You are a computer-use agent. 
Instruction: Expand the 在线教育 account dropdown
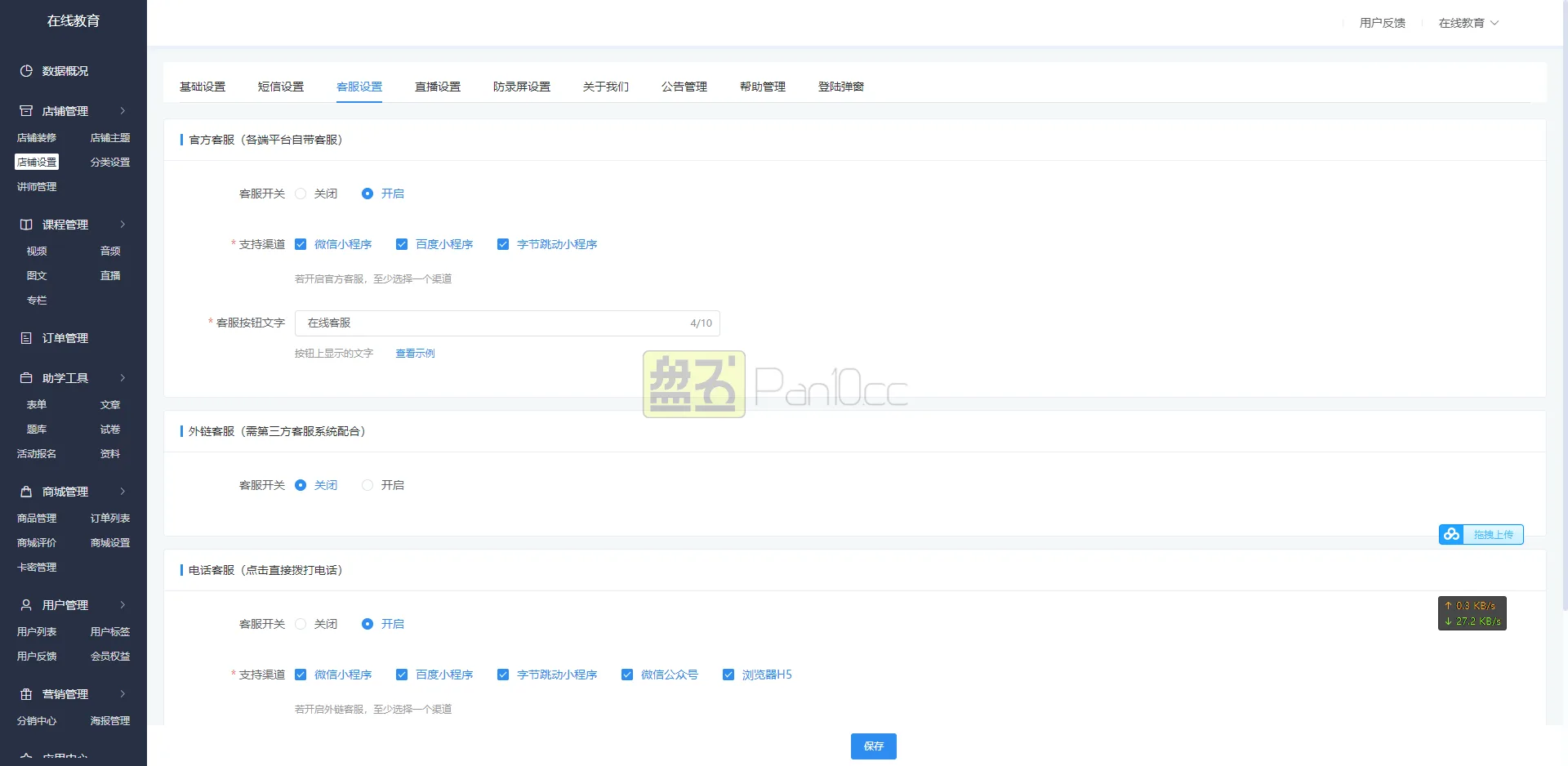click(x=1468, y=23)
